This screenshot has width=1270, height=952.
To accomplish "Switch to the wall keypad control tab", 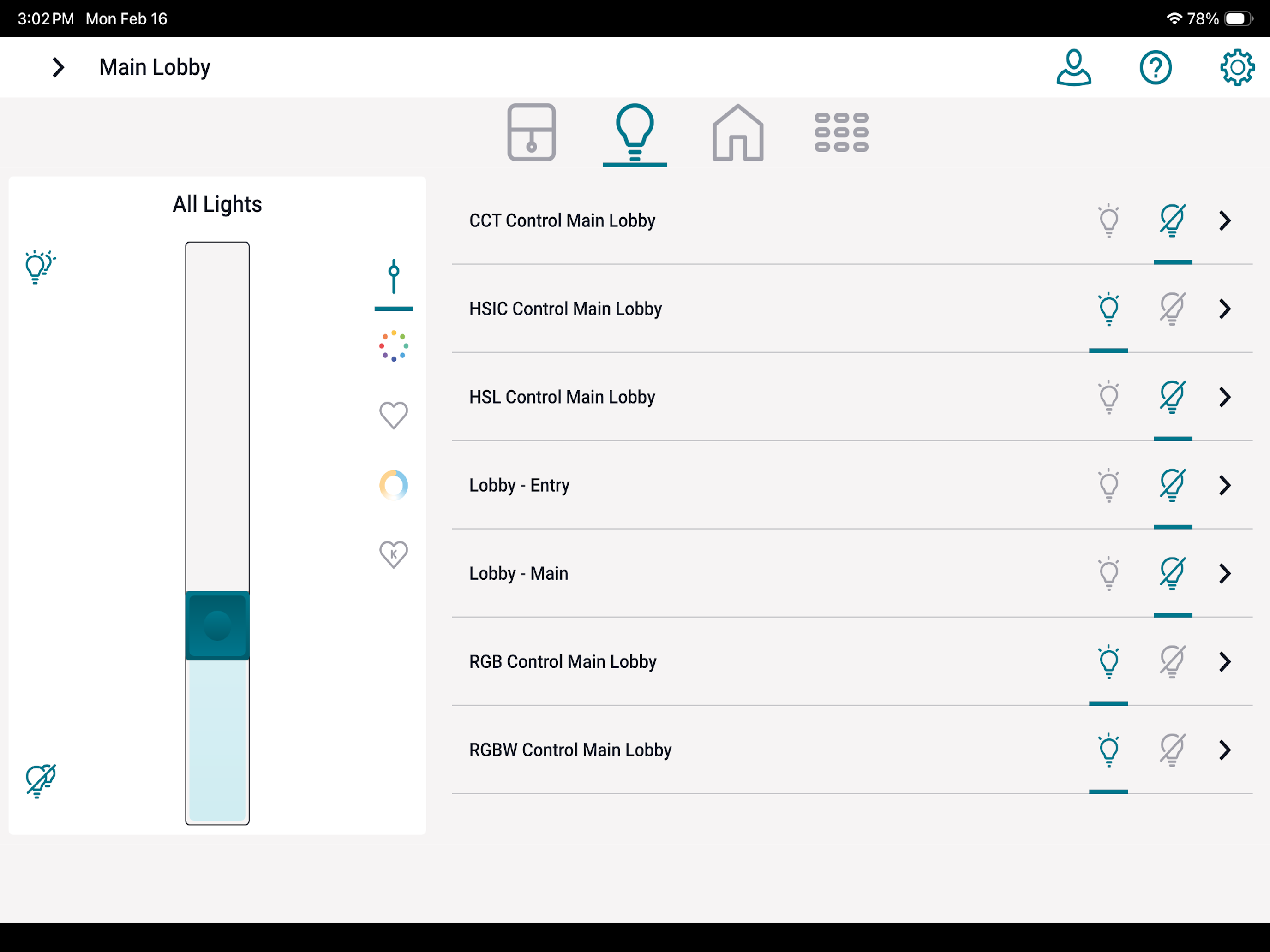I will click(x=531, y=132).
